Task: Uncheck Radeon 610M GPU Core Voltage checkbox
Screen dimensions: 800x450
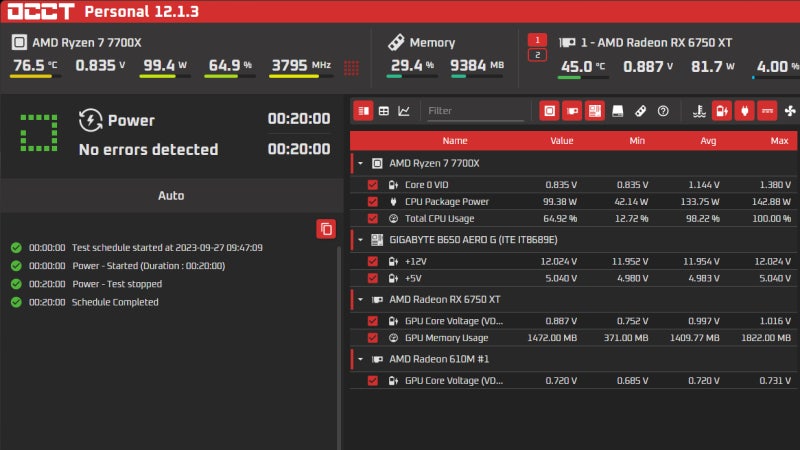Action: [373, 381]
